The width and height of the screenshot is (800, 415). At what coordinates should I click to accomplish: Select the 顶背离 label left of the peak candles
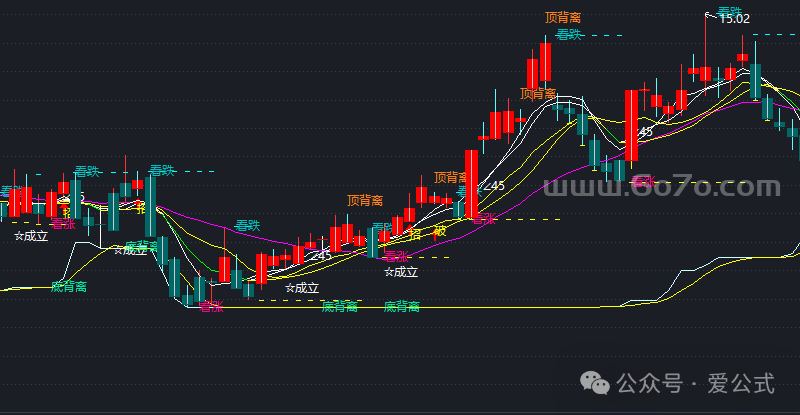538,94
